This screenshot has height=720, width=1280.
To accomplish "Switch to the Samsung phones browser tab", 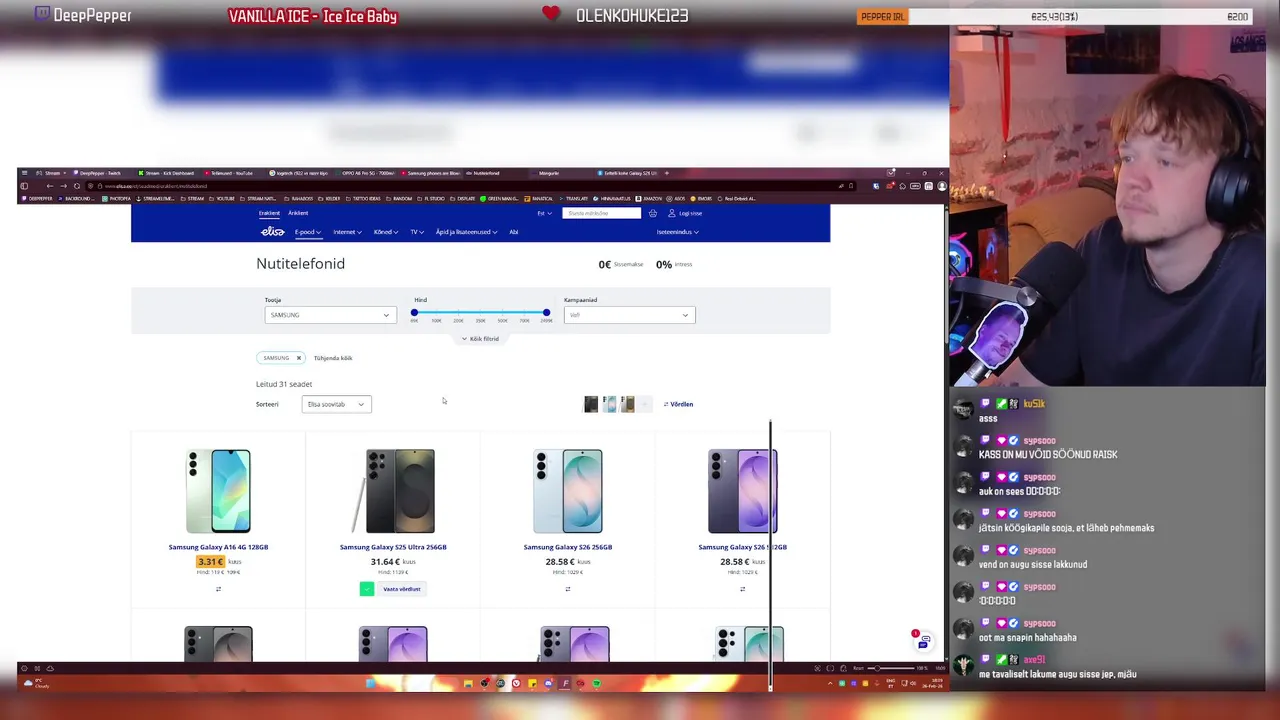I will [431, 173].
